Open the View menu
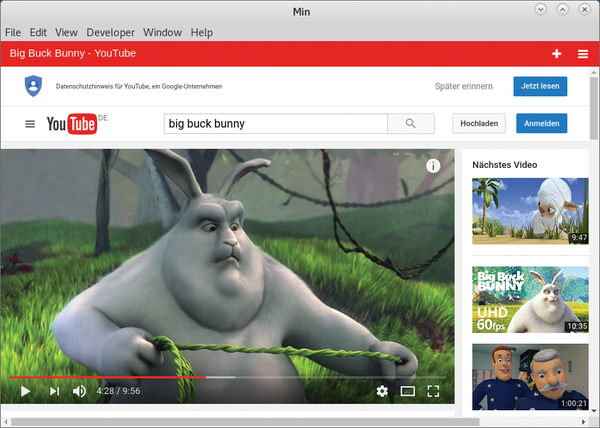 point(66,33)
